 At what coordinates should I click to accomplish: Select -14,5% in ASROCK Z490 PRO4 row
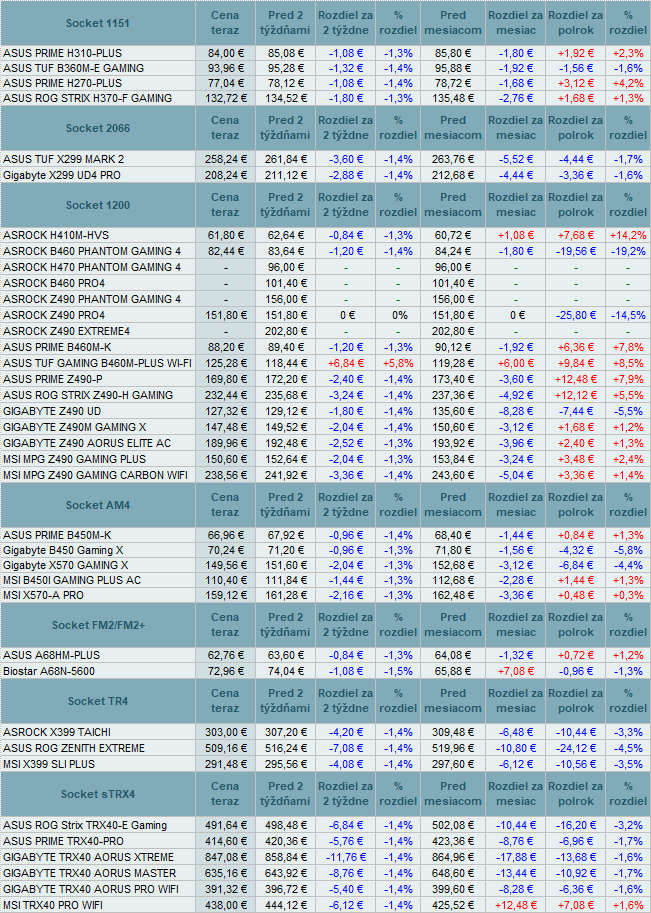coord(628,315)
